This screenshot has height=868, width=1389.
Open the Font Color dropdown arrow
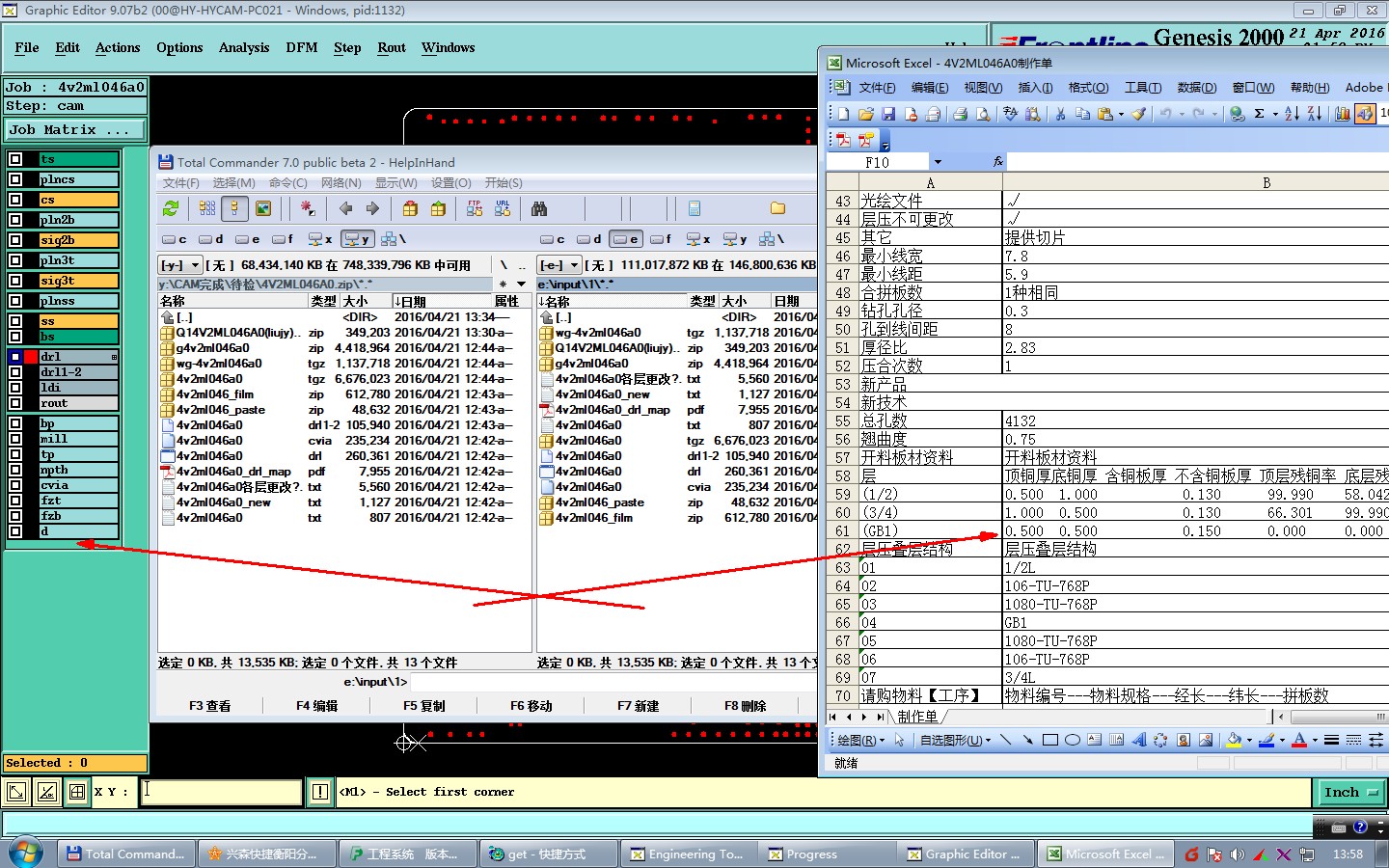pos(1315,740)
